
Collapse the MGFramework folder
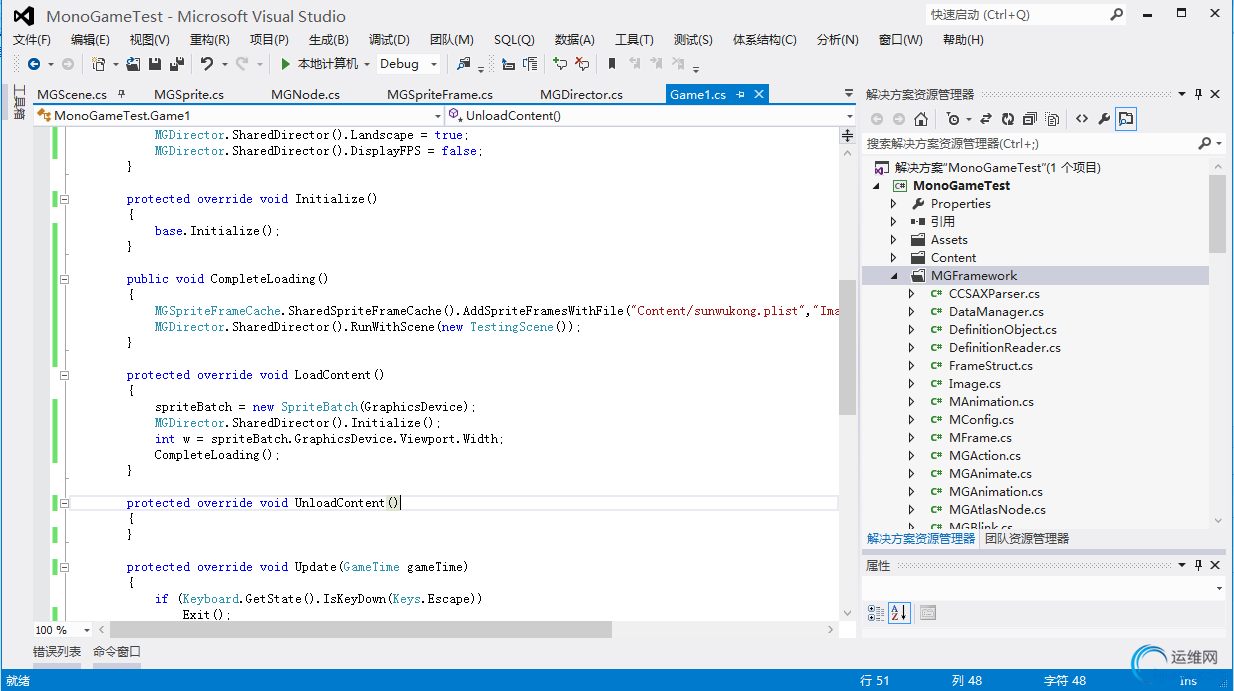coord(894,276)
